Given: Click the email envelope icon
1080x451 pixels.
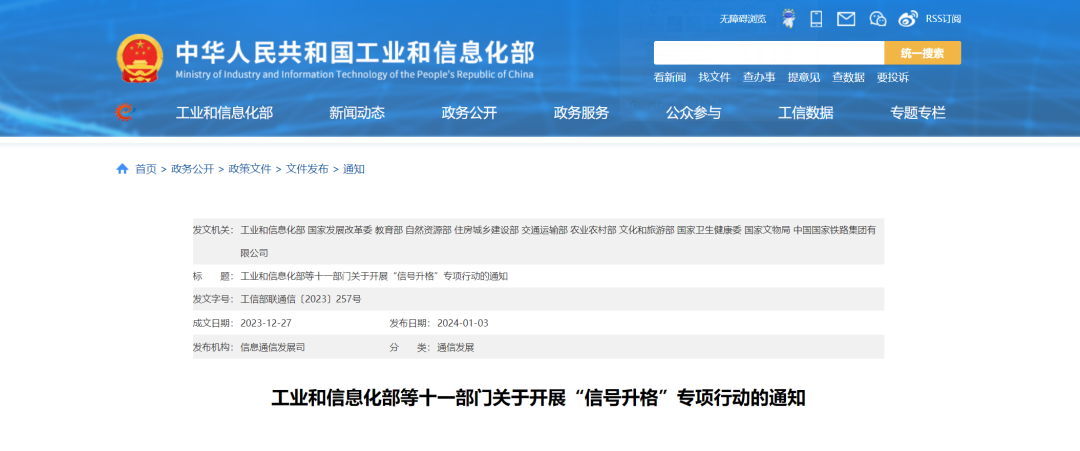Looking at the screenshot, I should pyautogui.click(x=846, y=18).
